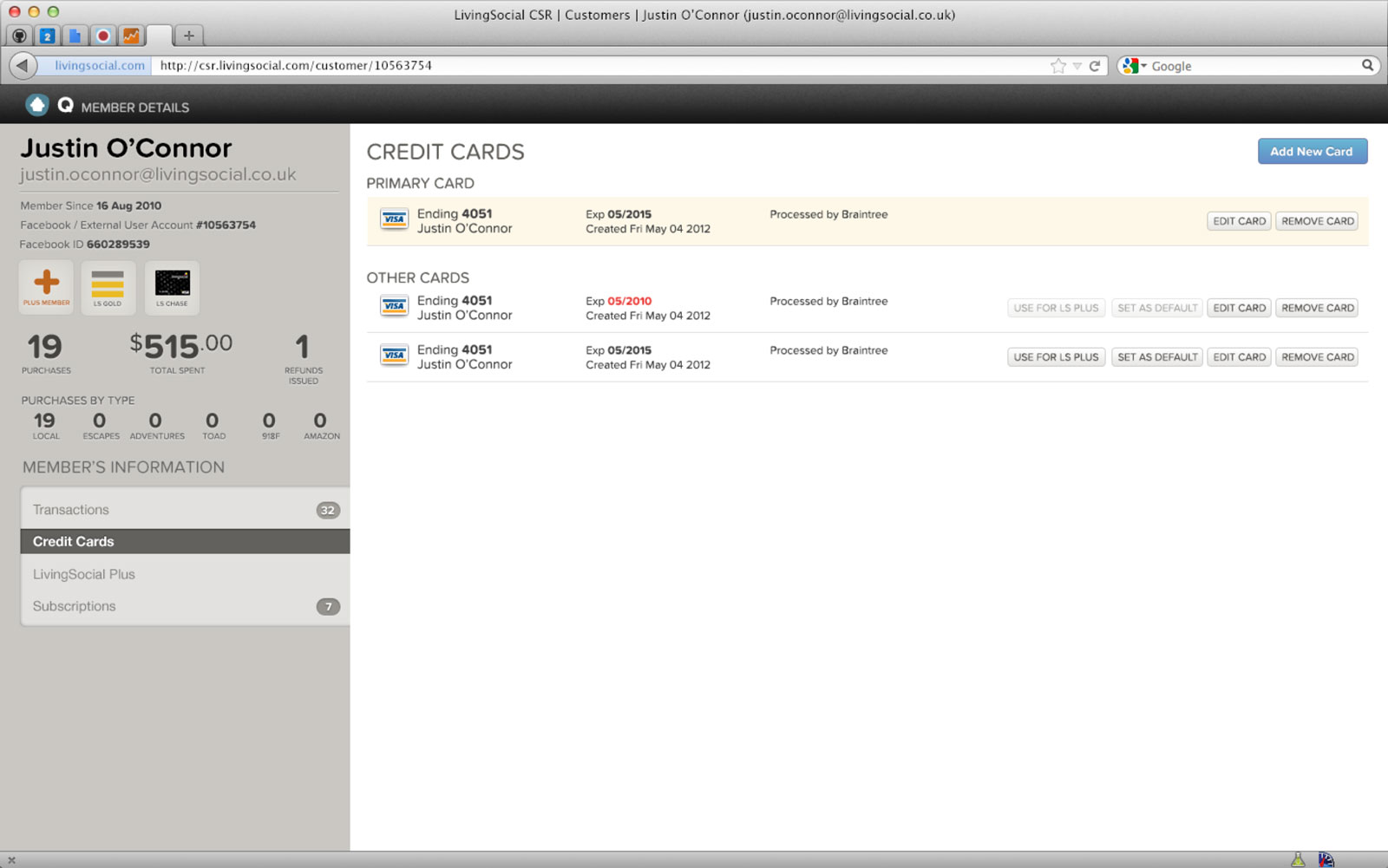The image size is (1388, 868).
Task: Select the Plus Member badge icon
Action: click(x=45, y=287)
